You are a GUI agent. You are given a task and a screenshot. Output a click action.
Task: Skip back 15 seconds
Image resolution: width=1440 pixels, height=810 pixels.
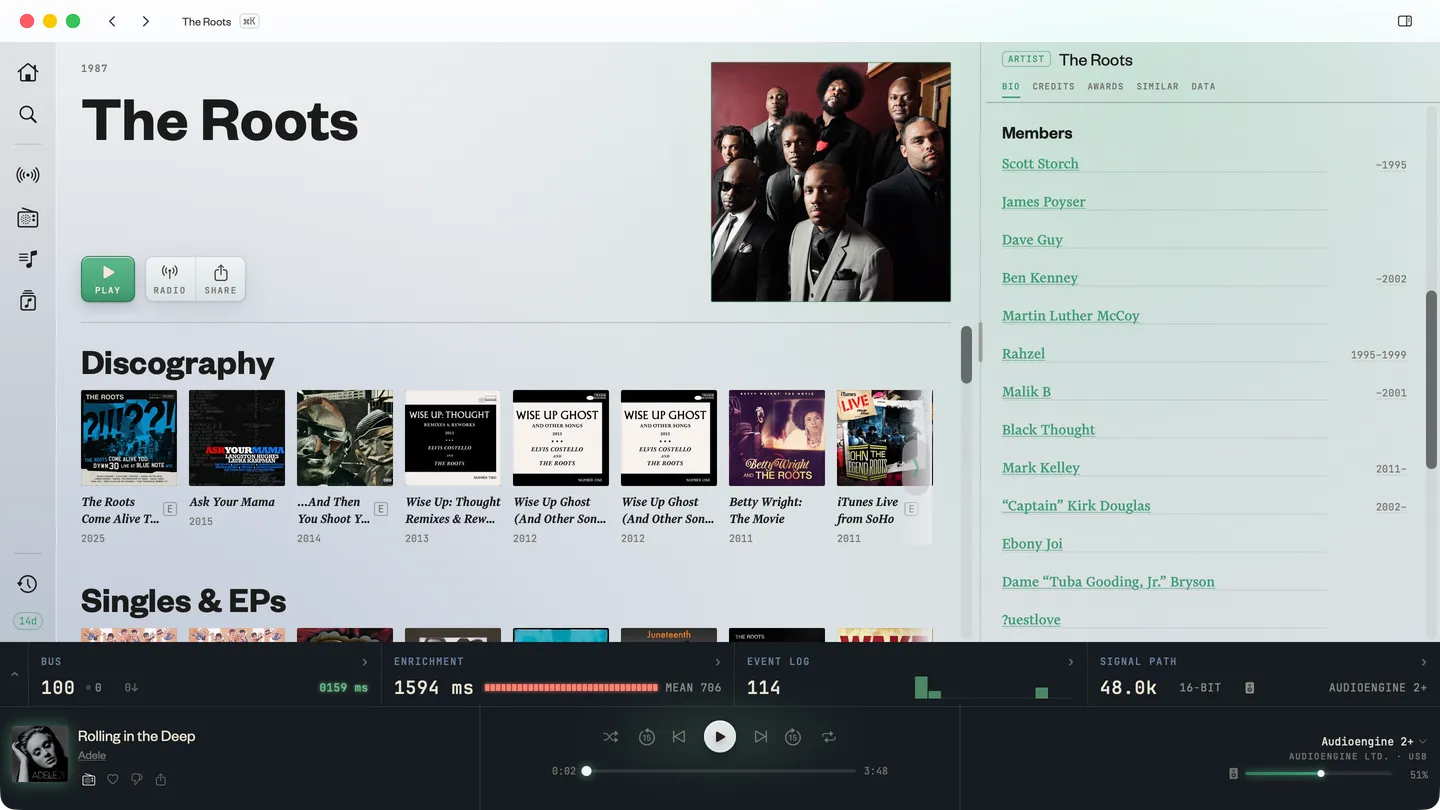tap(646, 737)
